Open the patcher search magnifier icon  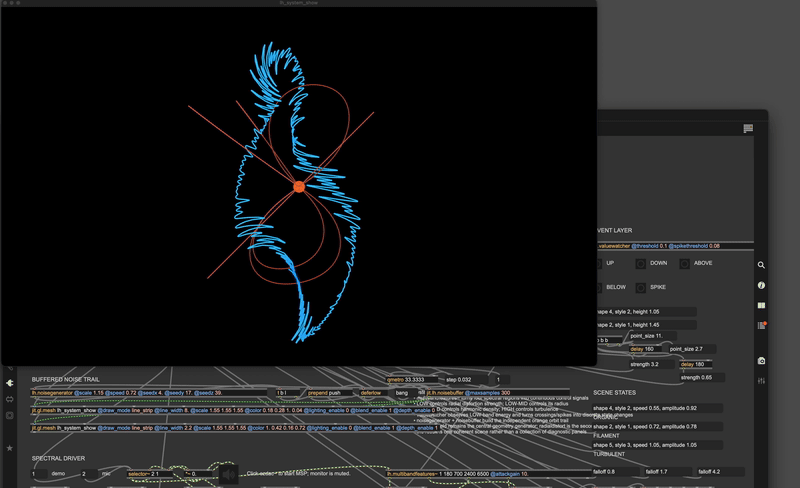point(761,265)
